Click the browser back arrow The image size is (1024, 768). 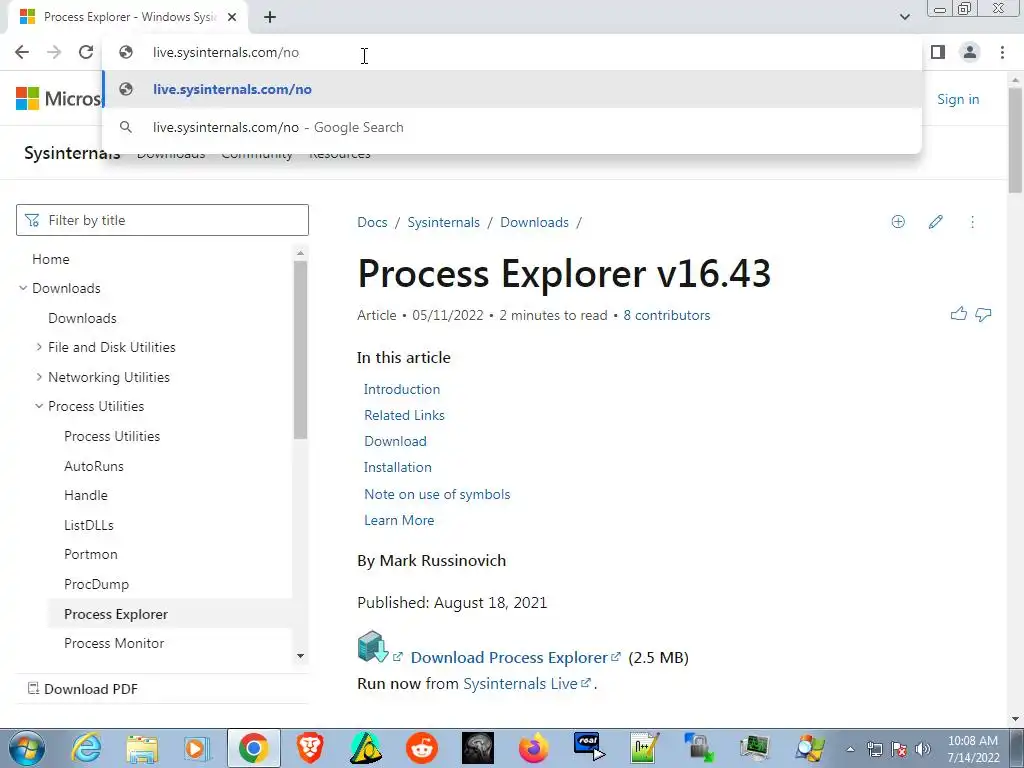pyautogui.click(x=22, y=52)
